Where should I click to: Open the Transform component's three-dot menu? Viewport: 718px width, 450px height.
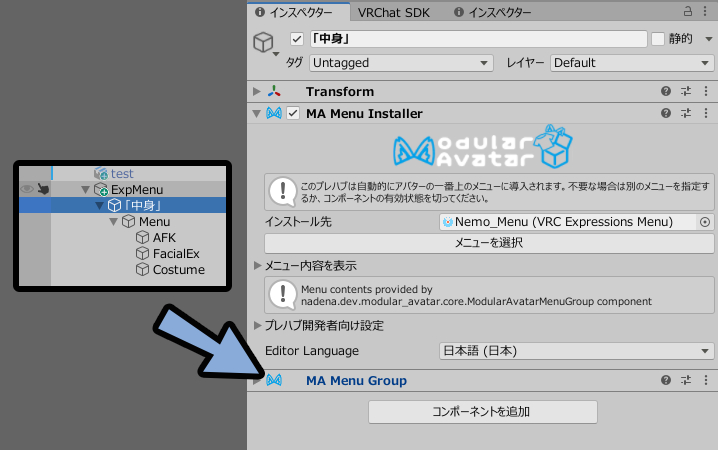pyautogui.click(x=706, y=91)
